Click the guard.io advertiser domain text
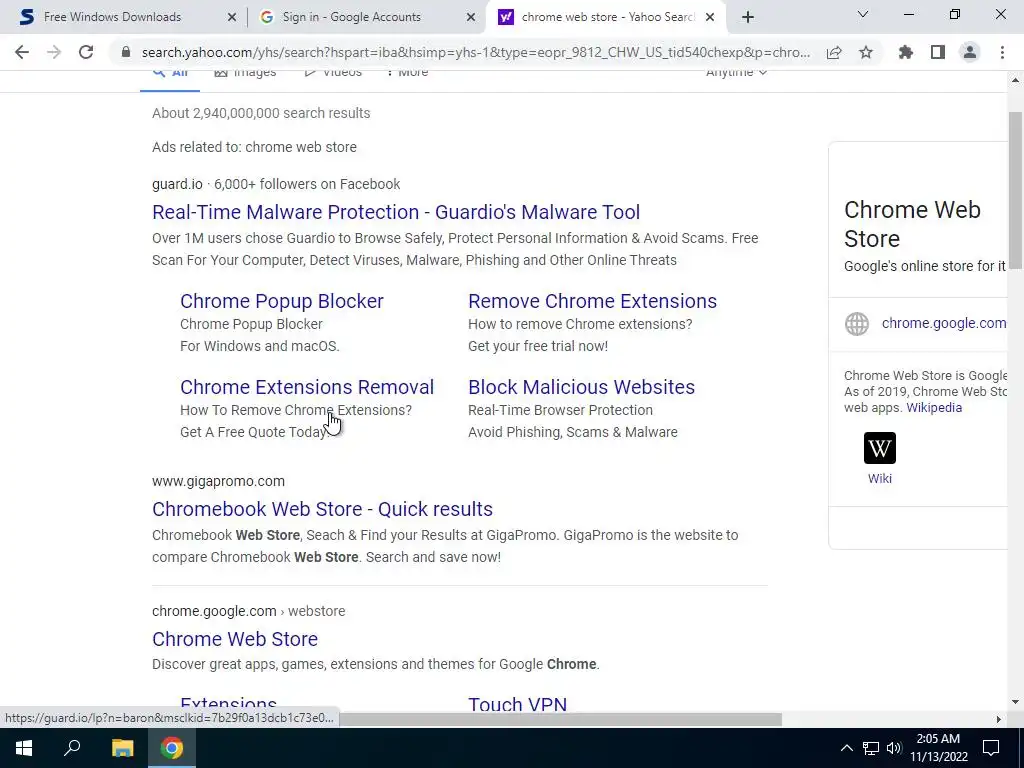1024x768 pixels. 178,184
